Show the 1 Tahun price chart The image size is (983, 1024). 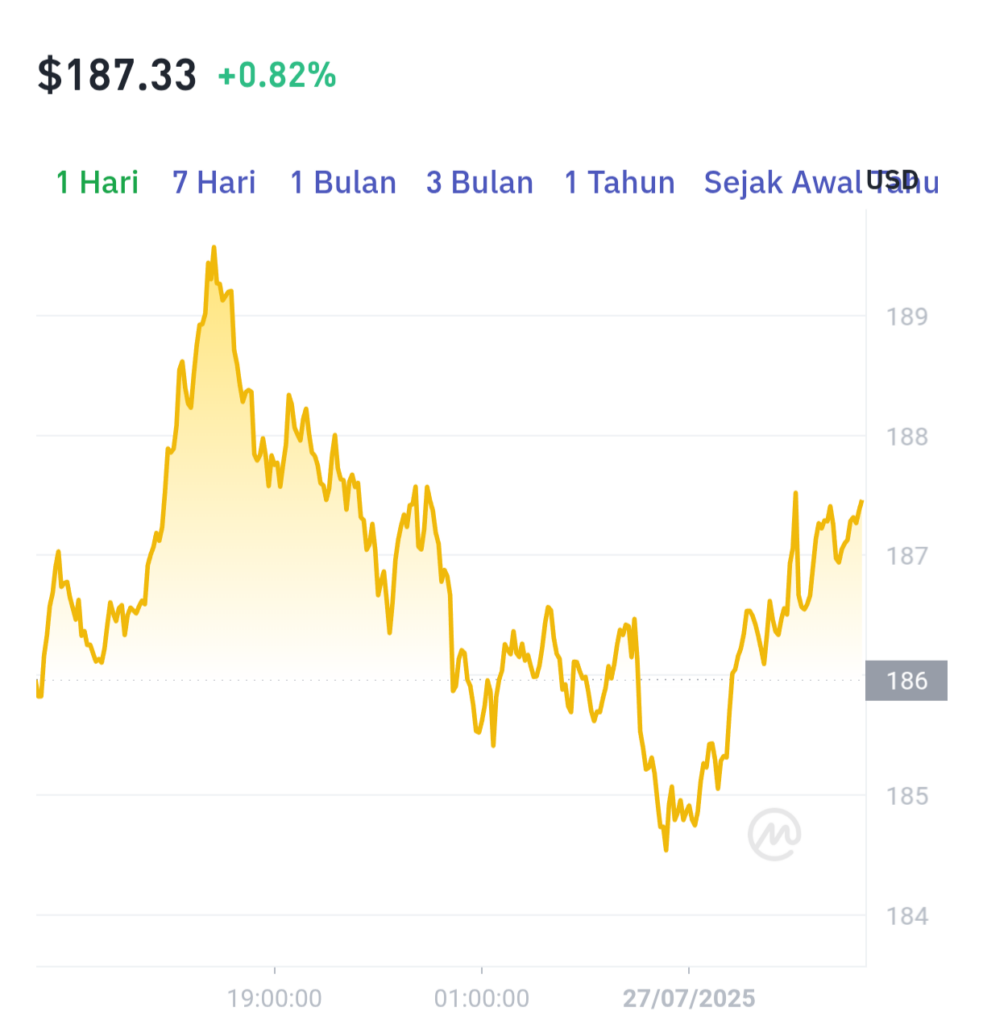[x=619, y=182]
